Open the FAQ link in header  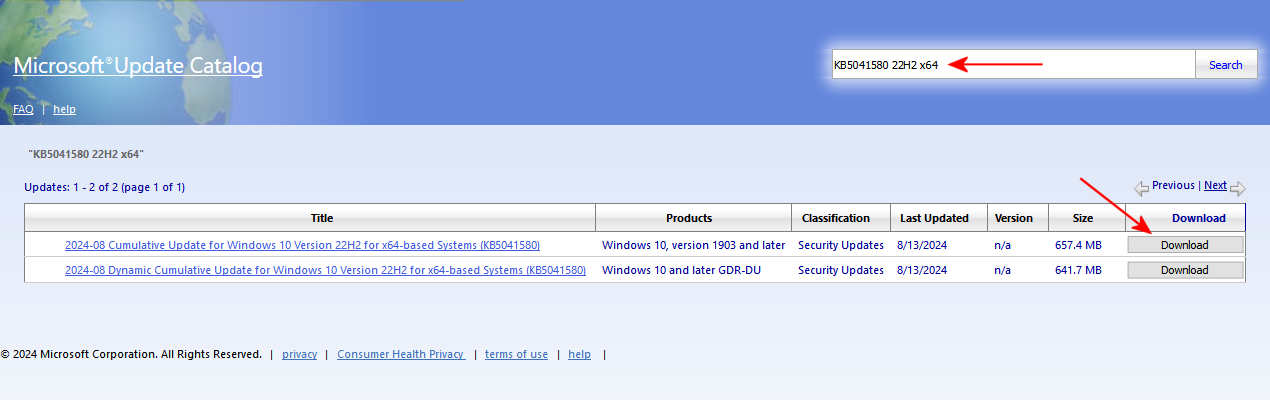(23, 109)
